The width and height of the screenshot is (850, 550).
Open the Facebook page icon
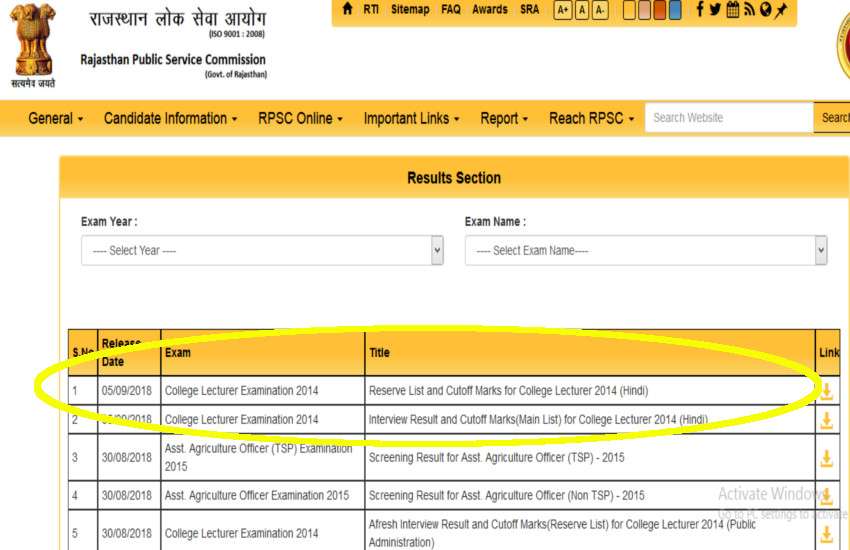[699, 10]
